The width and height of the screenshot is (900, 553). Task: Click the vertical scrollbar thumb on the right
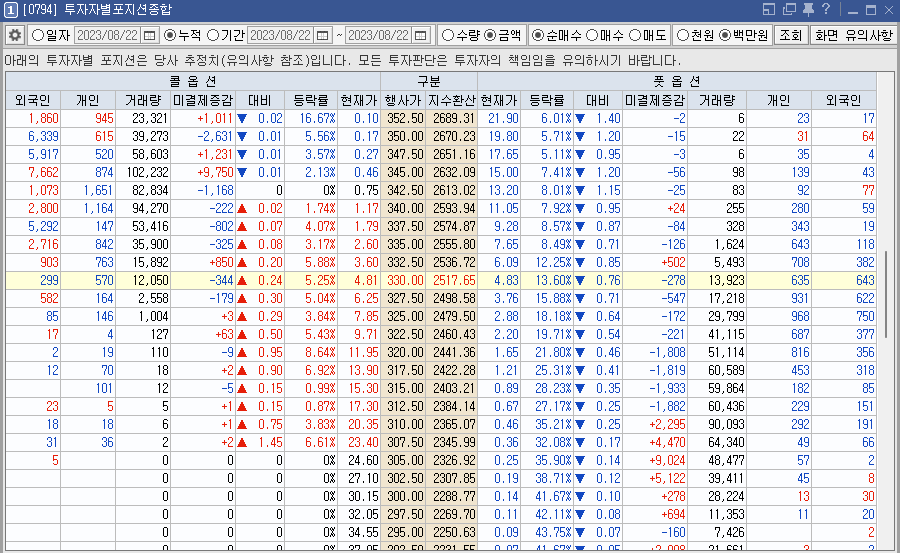coord(886,292)
